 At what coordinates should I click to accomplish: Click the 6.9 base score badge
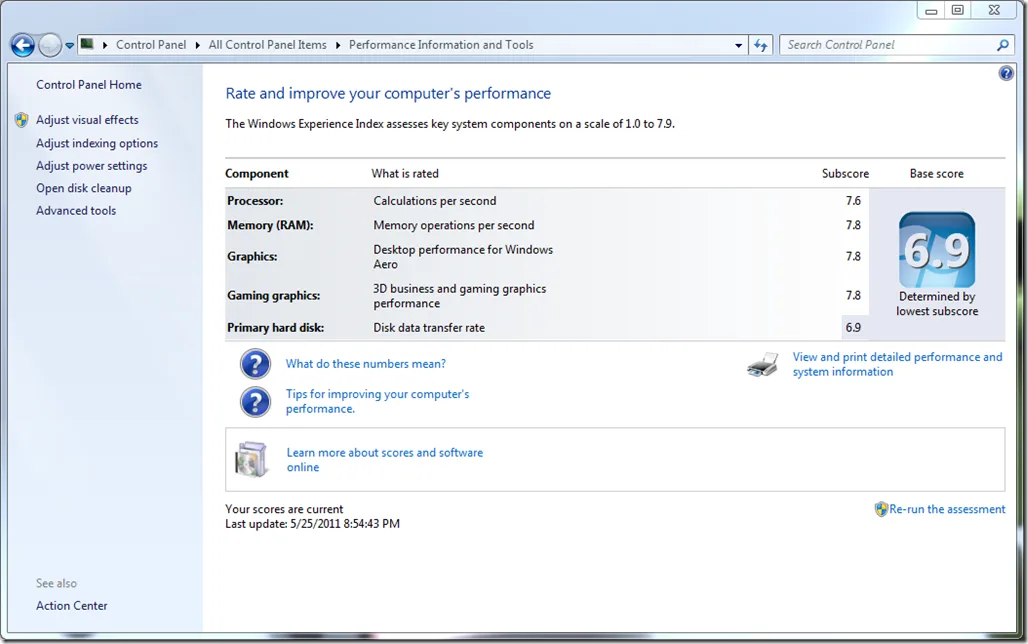937,251
